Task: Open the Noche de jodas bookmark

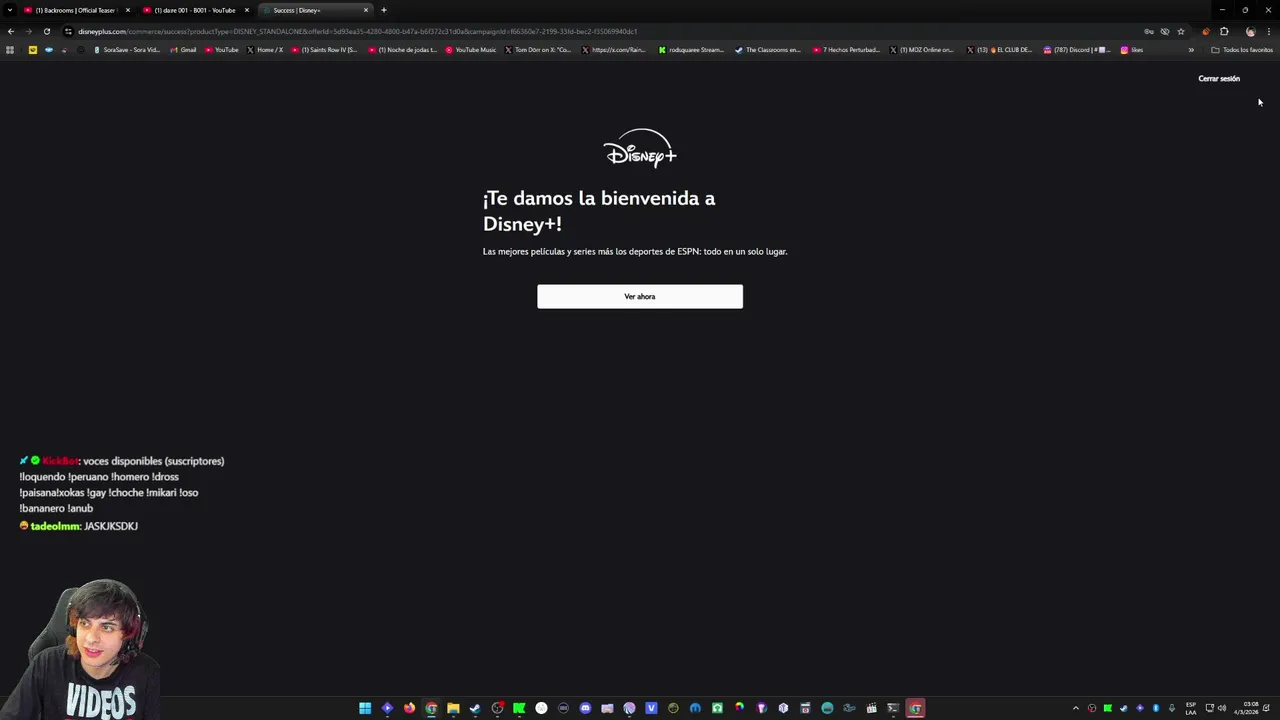Action: (402, 49)
